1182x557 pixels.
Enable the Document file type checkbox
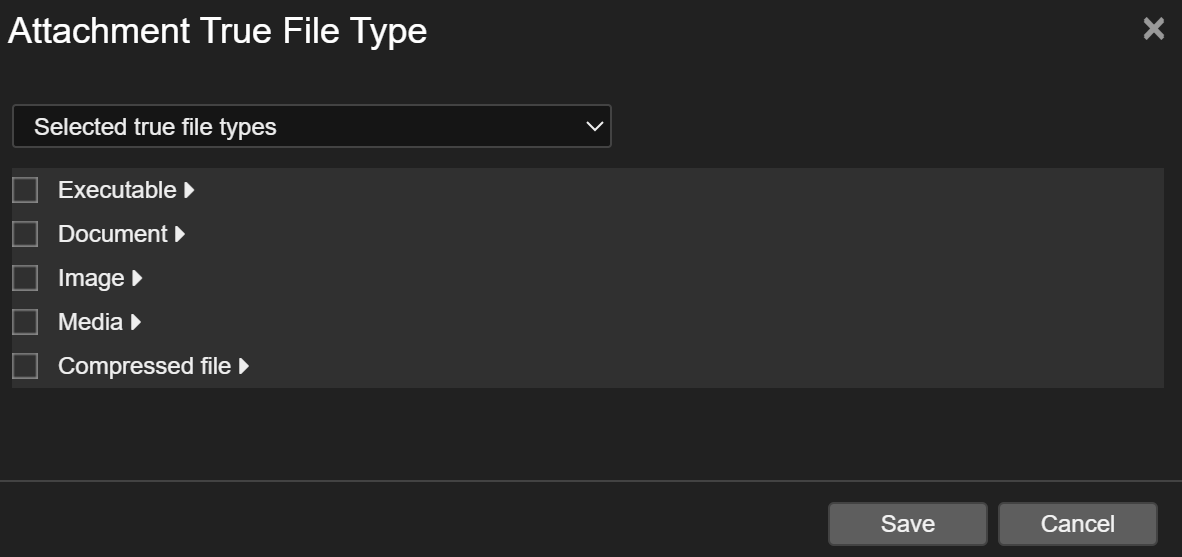point(25,234)
